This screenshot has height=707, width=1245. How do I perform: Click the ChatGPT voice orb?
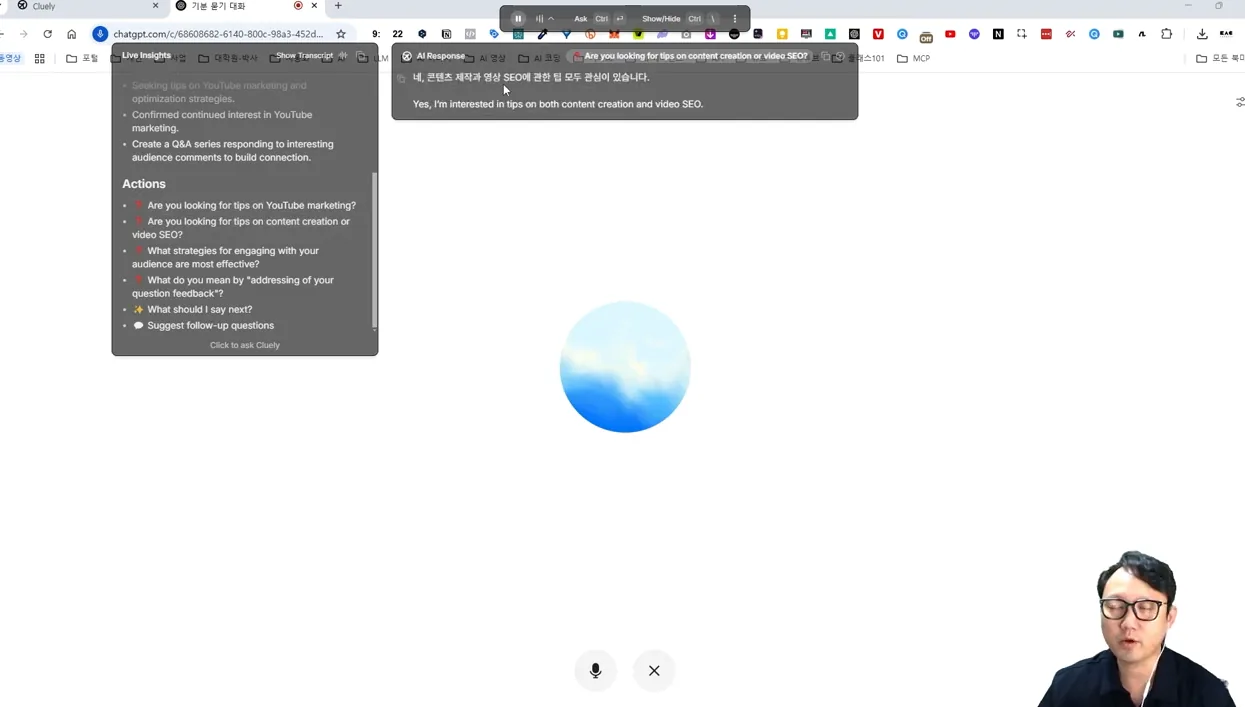[x=625, y=367]
